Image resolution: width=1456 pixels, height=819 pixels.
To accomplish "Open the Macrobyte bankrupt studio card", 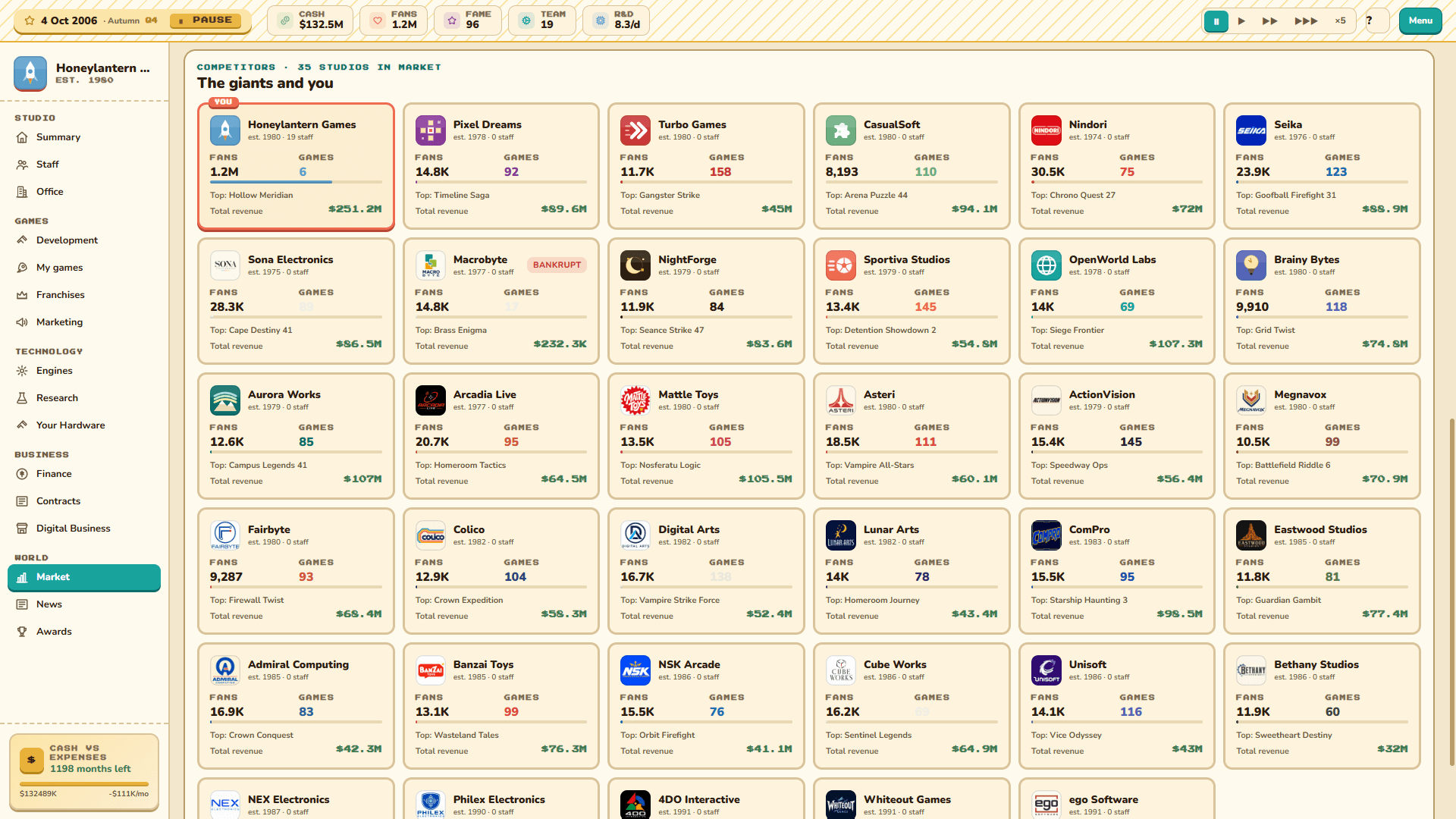I will tap(500, 301).
